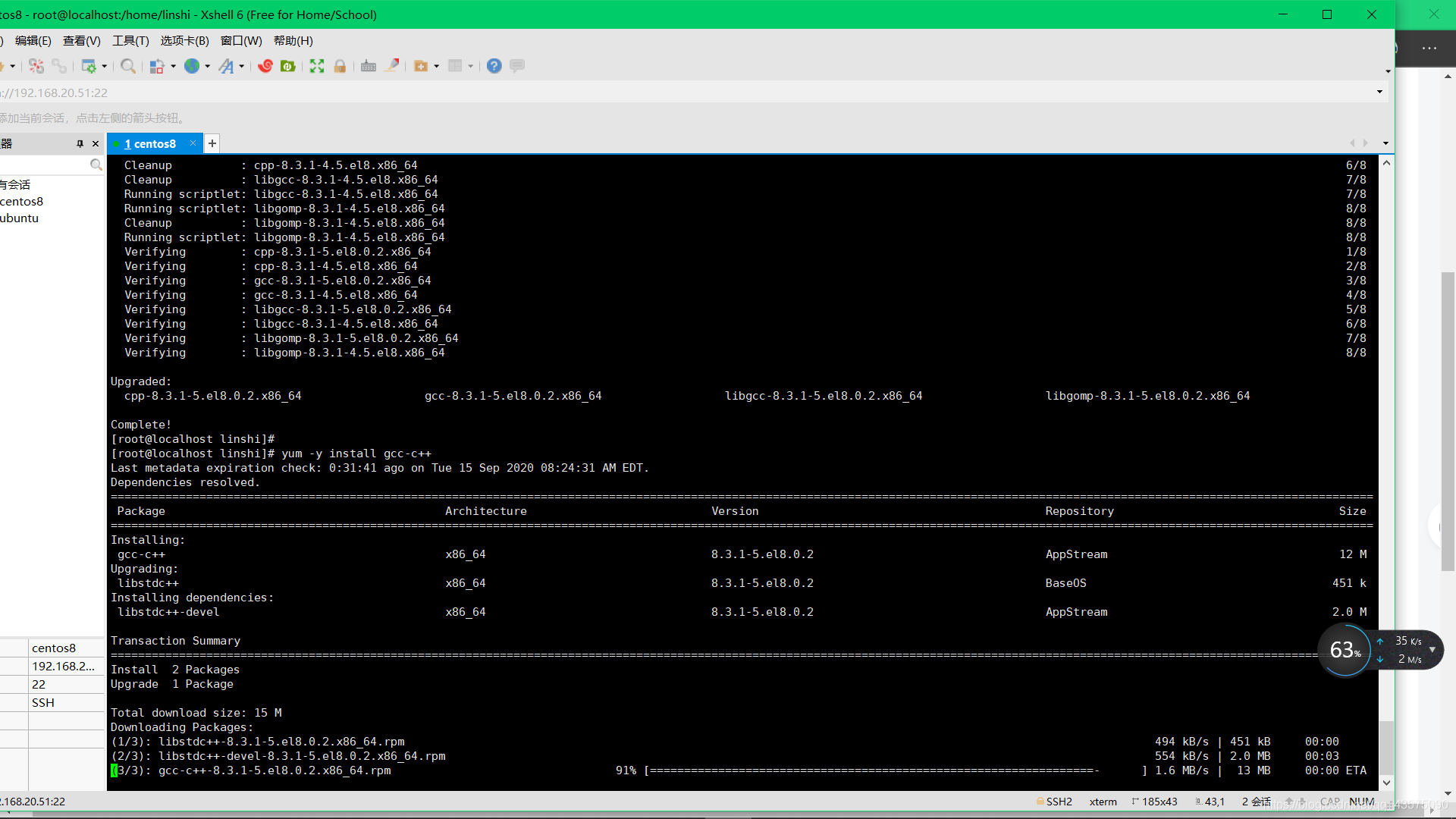1456x819 pixels.
Task: Toggle full screen with the green arrows icon
Action: [x=317, y=66]
